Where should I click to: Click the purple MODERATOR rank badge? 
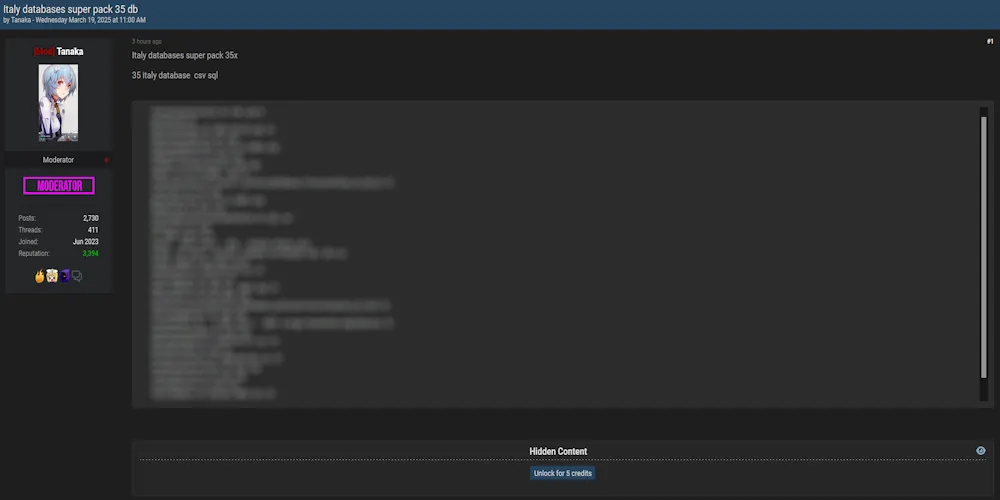tap(58, 186)
